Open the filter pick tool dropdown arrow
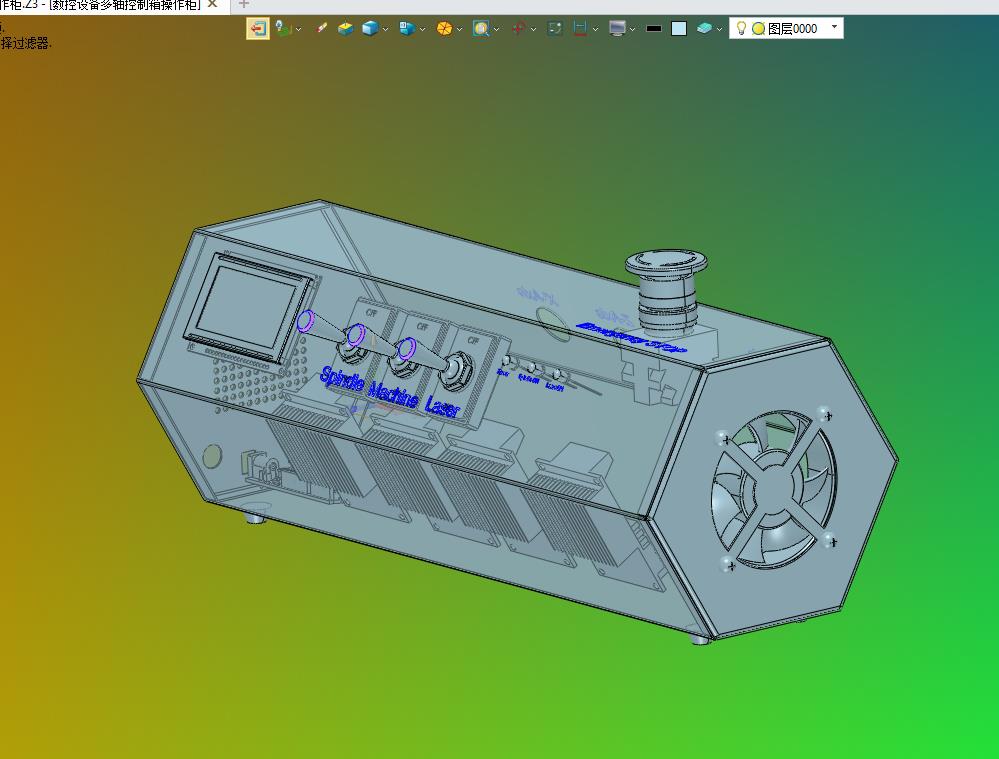 298,29
